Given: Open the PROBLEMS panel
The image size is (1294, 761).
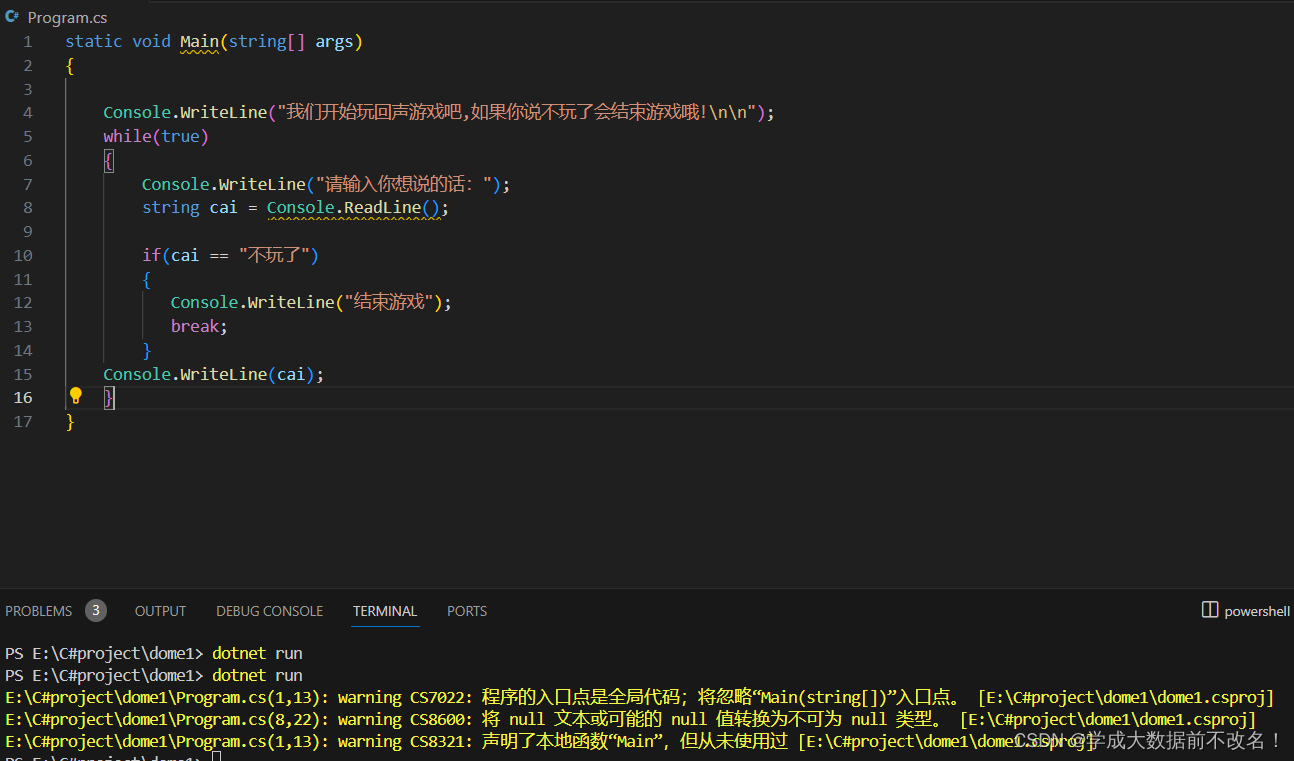Looking at the screenshot, I should click(38, 610).
